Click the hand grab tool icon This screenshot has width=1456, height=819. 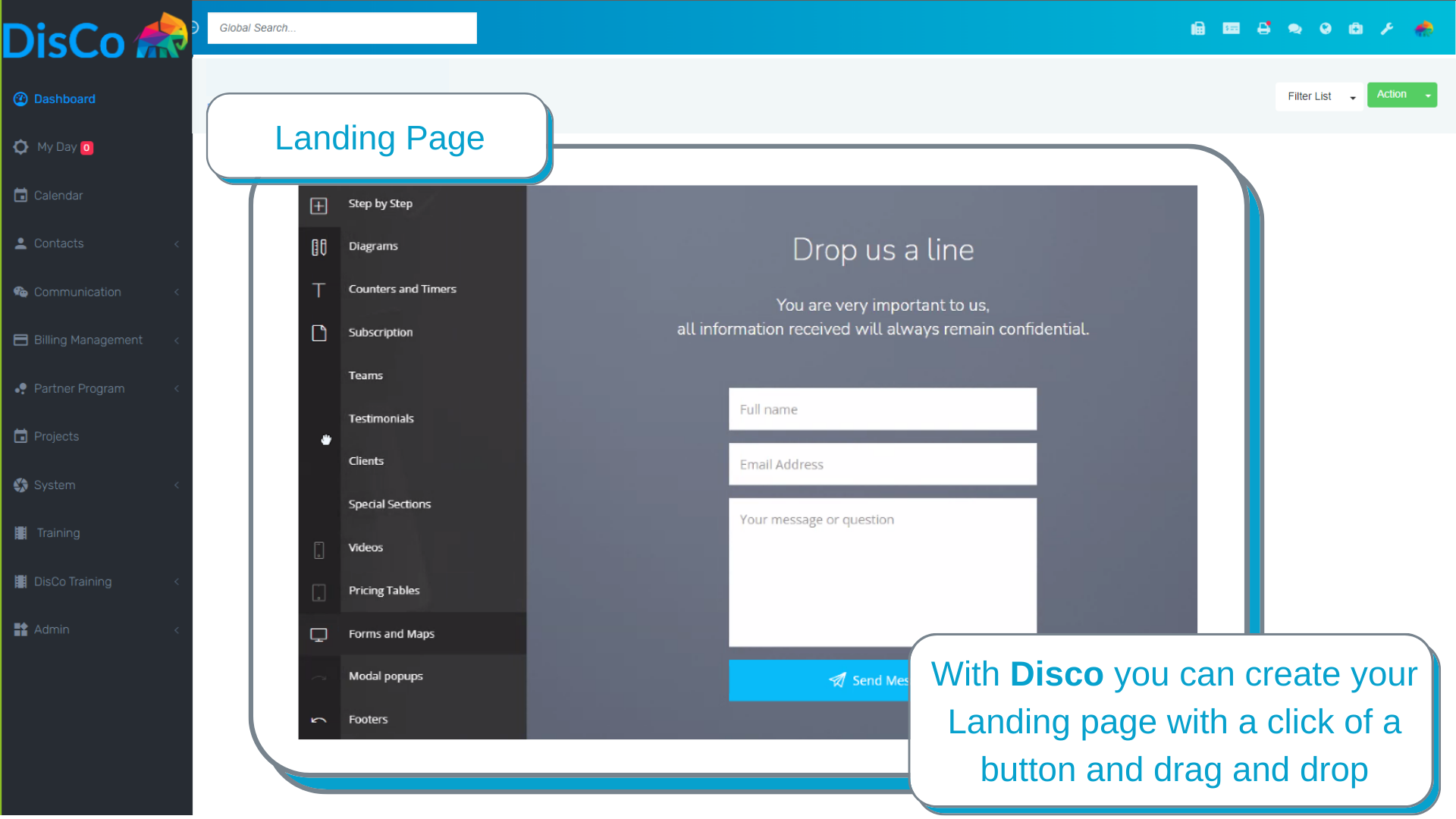click(326, 440)
